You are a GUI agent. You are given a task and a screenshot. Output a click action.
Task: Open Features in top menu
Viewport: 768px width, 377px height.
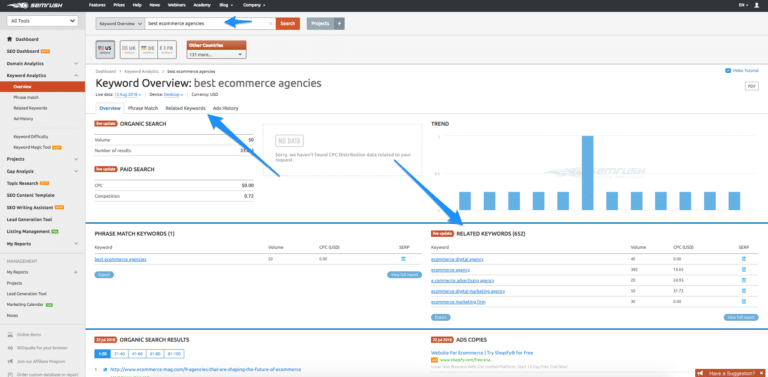pos(97,5)
